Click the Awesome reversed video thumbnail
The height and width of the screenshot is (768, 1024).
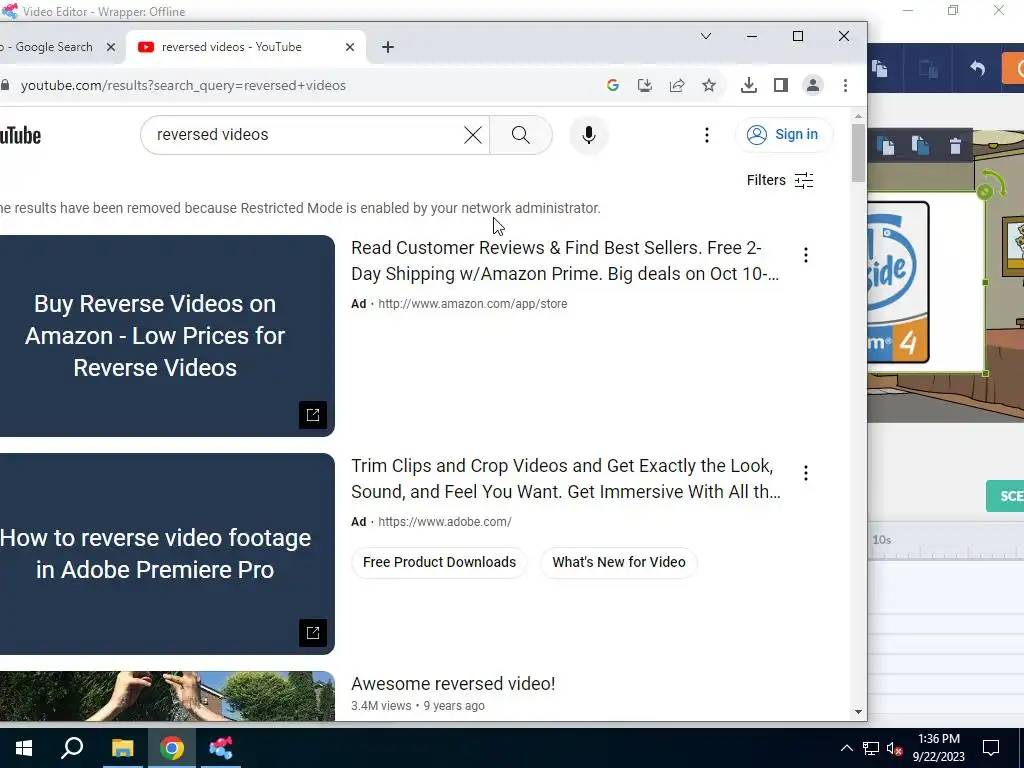pyautogui.click(x=167, y=696)
